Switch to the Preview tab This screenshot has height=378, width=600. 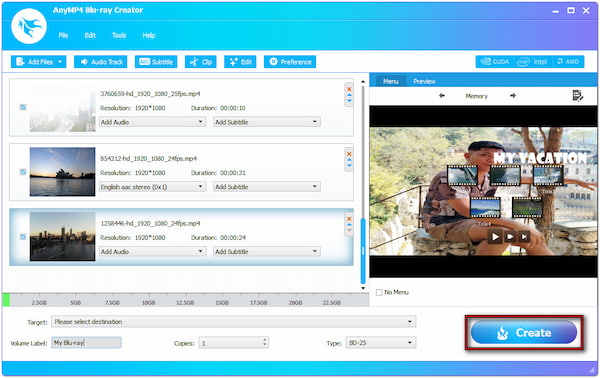(424, 81)
